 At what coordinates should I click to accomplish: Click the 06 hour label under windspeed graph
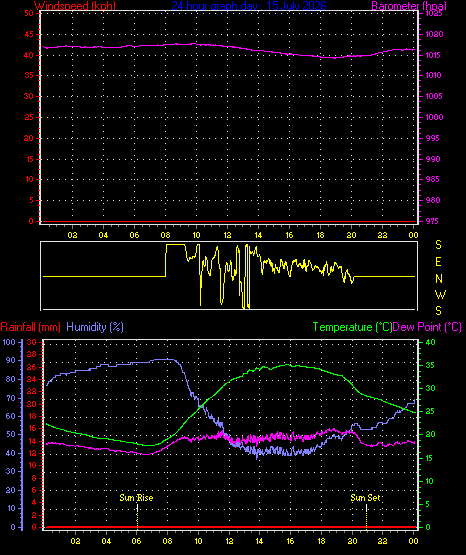(134, 235)
